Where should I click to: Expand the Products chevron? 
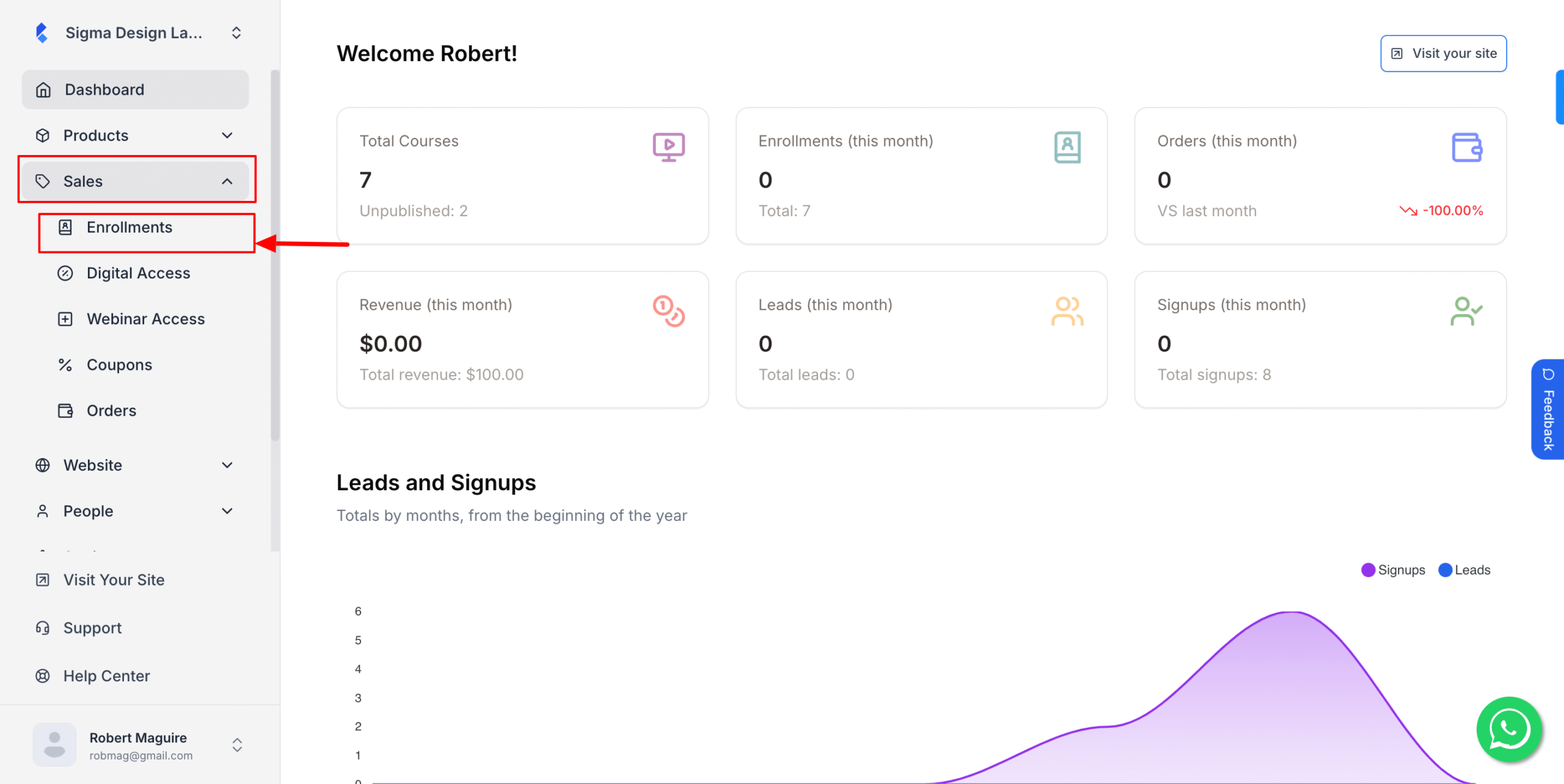[227, 136]
